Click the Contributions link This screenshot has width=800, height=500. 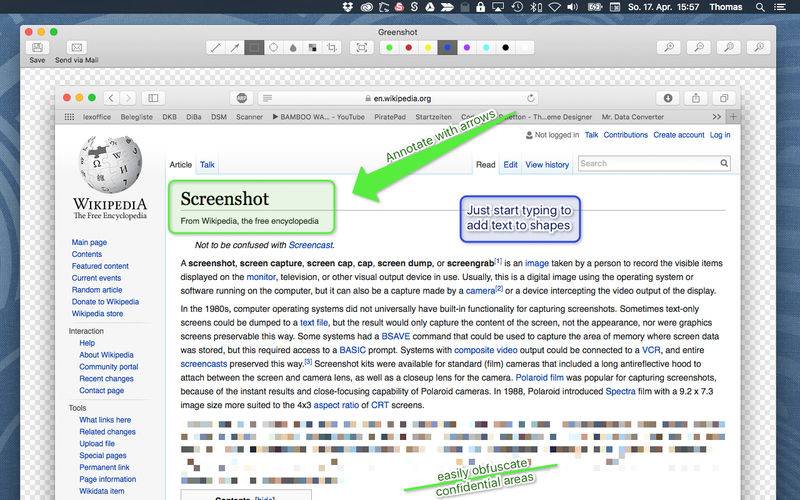(626, 135)
